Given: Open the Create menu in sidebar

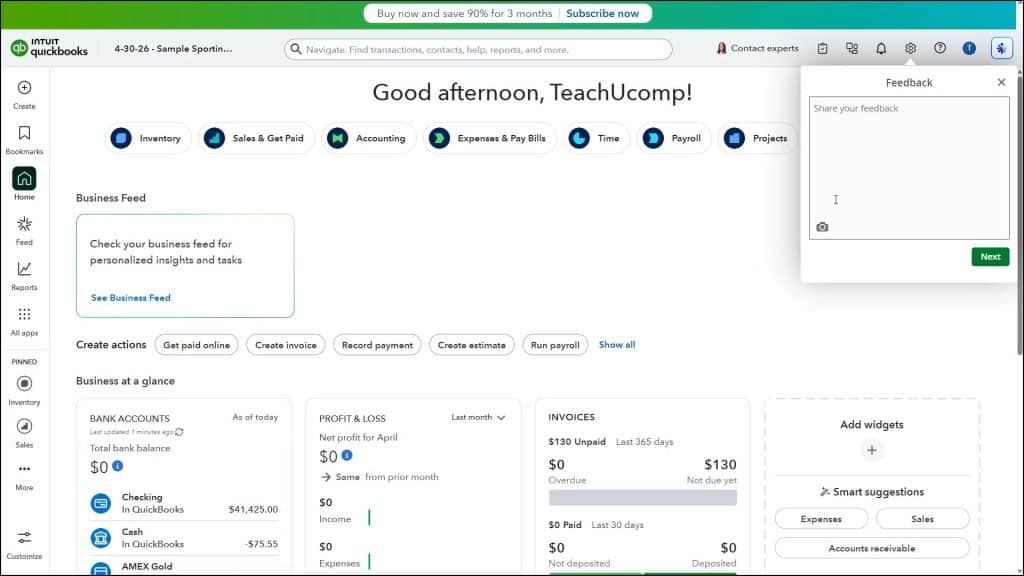Looking at the screenshot, I should (24, 94).
